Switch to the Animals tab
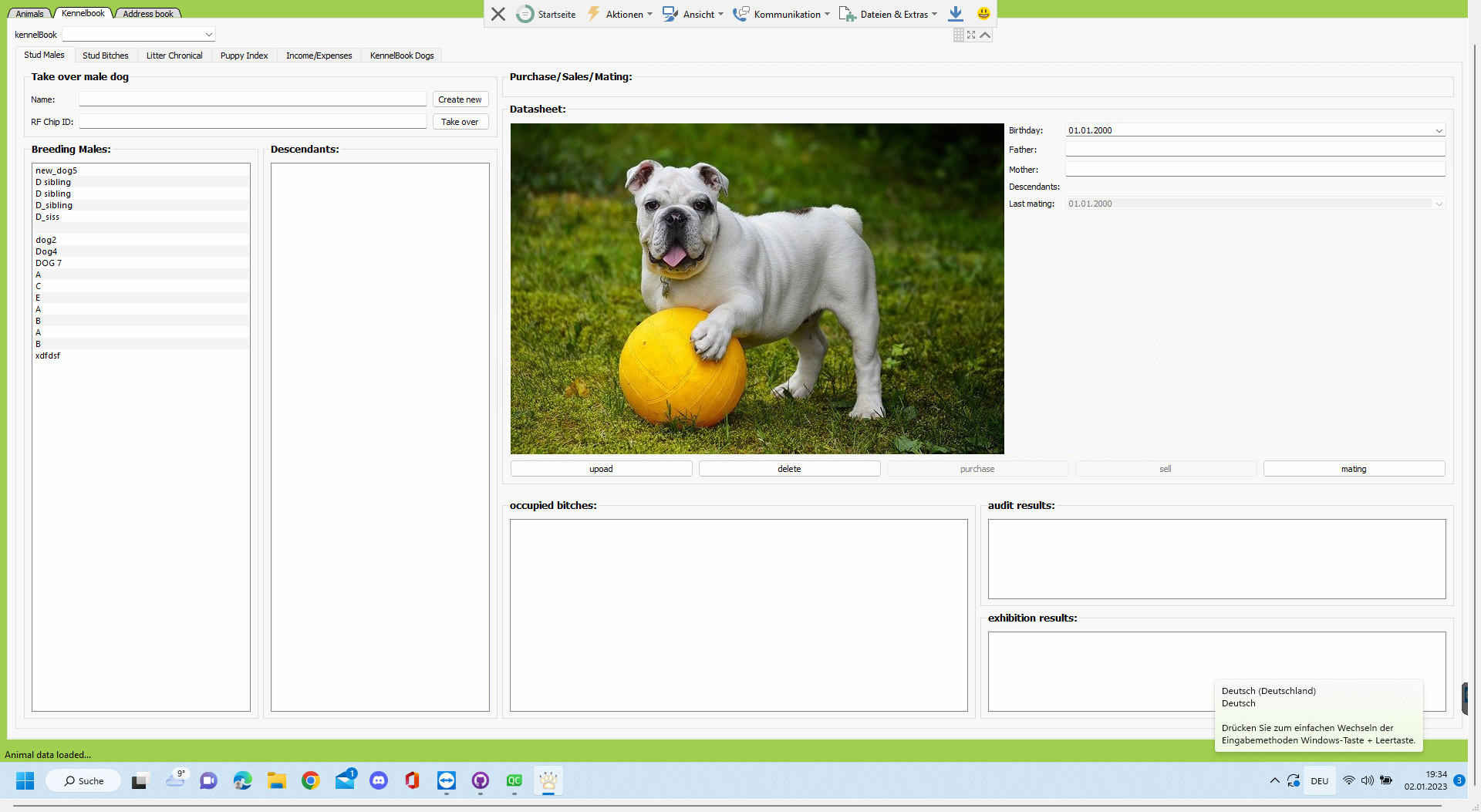The height and width of the screenshot is (812, 1481). [x=29, y=13]
